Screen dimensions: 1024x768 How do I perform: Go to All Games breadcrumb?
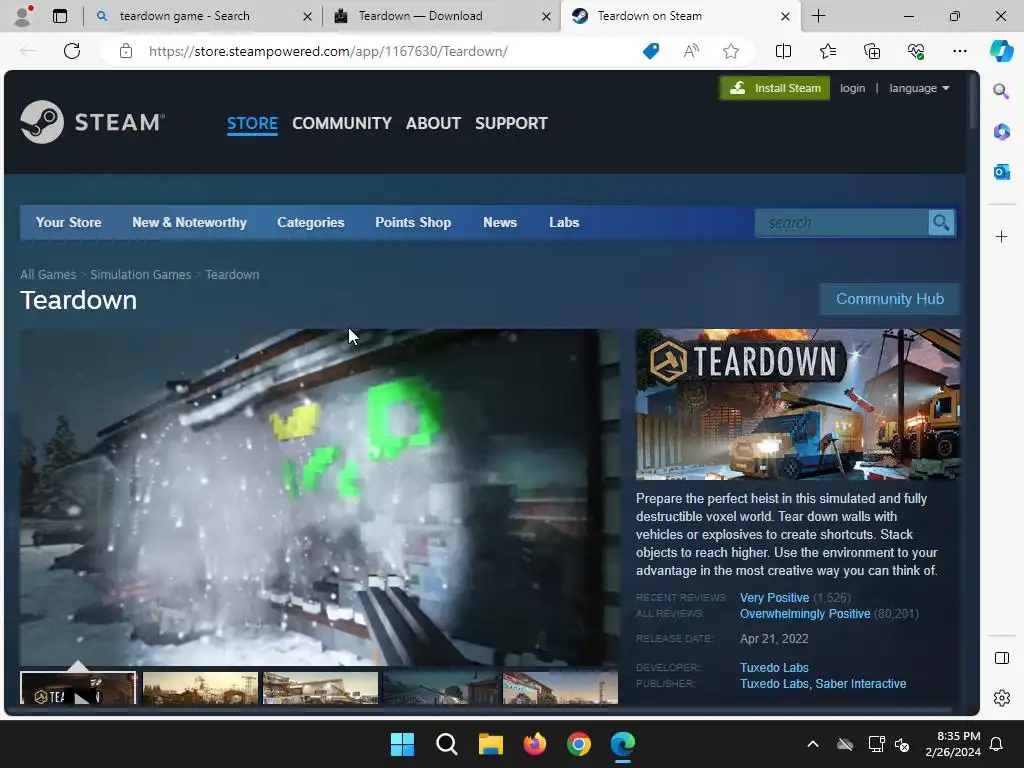pos(48,275)
